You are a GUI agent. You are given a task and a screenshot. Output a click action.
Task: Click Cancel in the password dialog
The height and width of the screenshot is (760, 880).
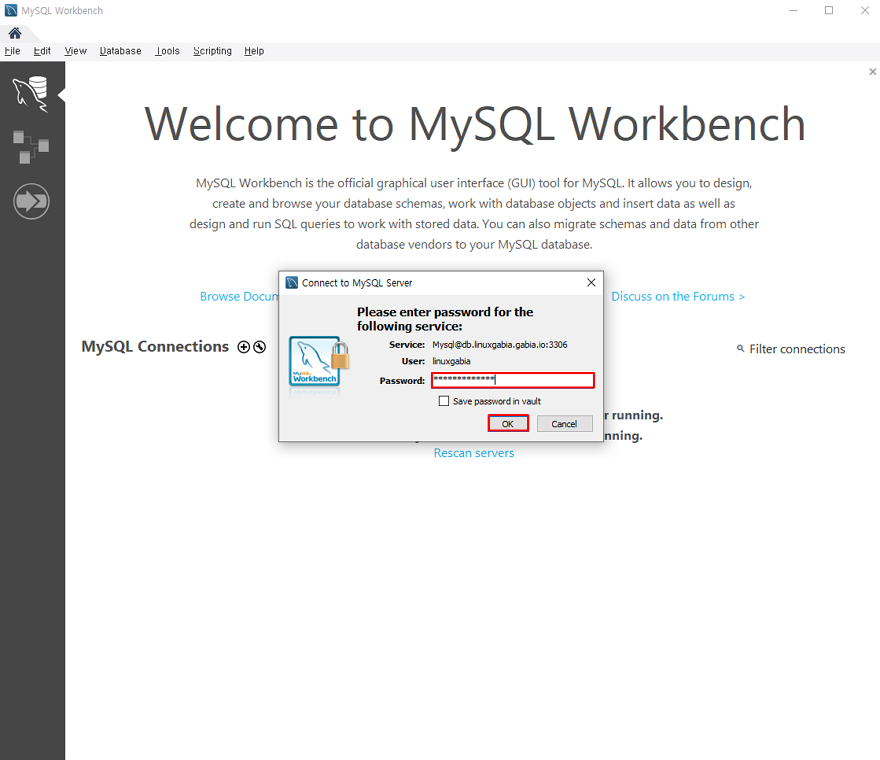tap(564, 424)
